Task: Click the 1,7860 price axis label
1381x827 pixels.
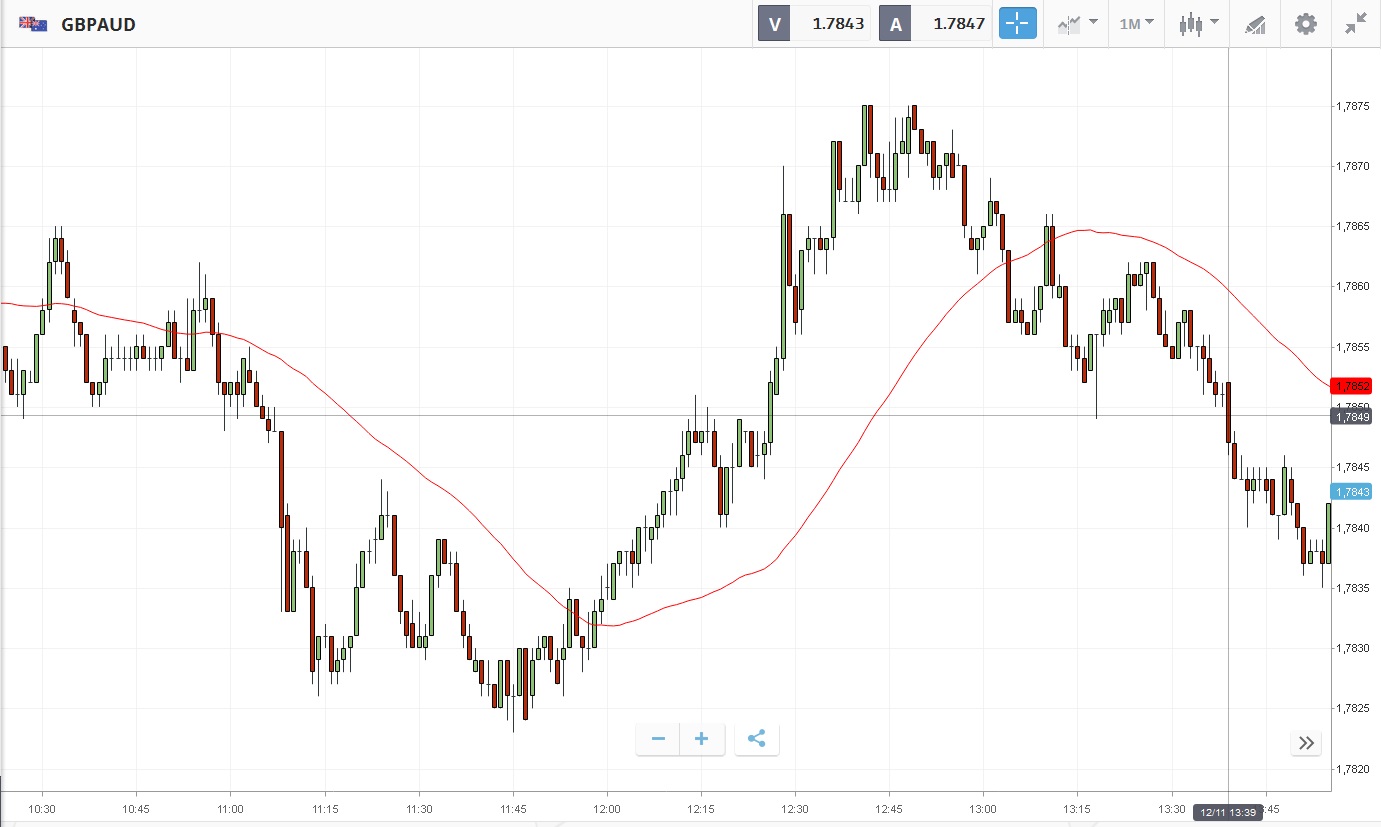Action: (1353, 287)
